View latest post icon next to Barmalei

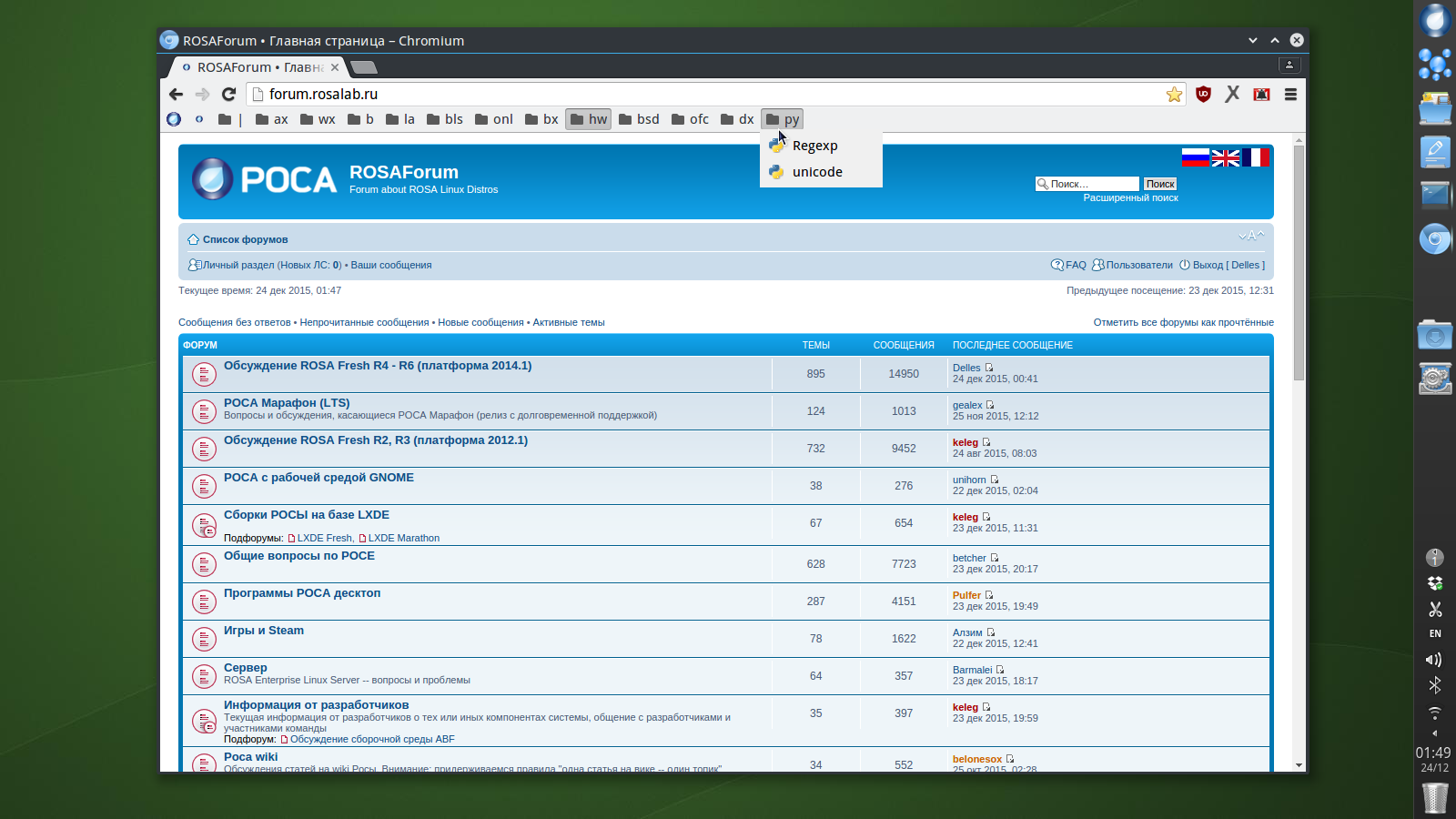point(1000,670)
